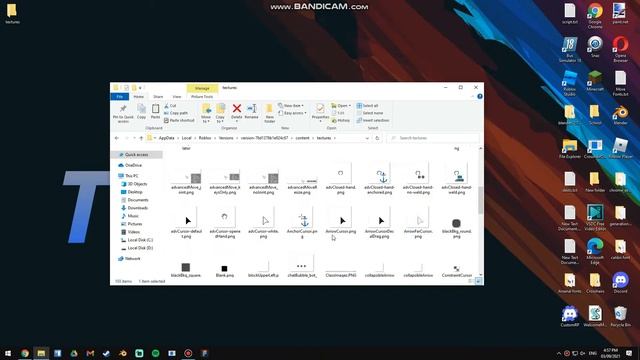Click History in Open group
This screenshot has width=640, height=360.
pyautogui.click(x=341, y=120)
